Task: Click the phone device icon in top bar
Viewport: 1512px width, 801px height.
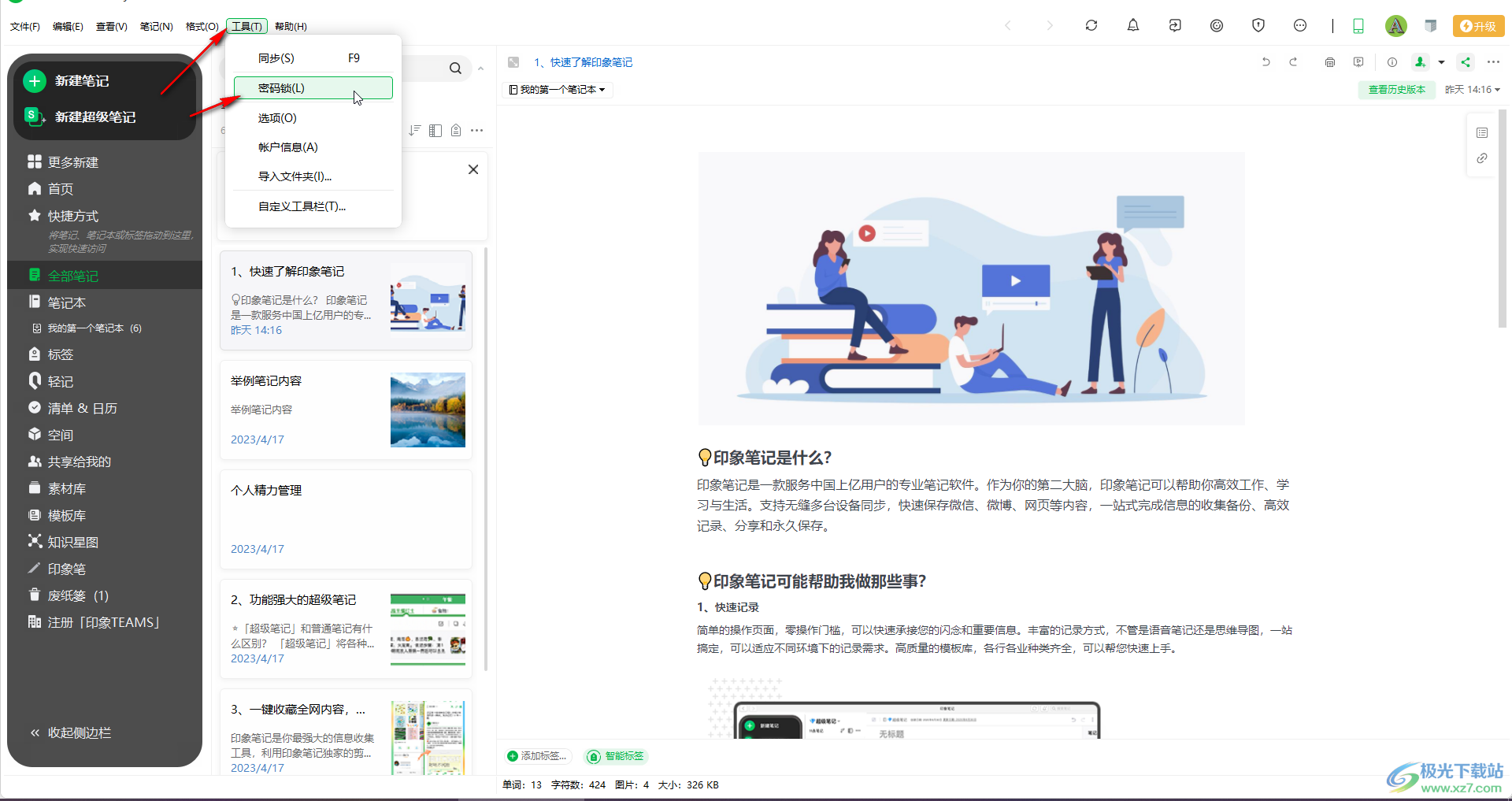Action: coord(1358,26)
